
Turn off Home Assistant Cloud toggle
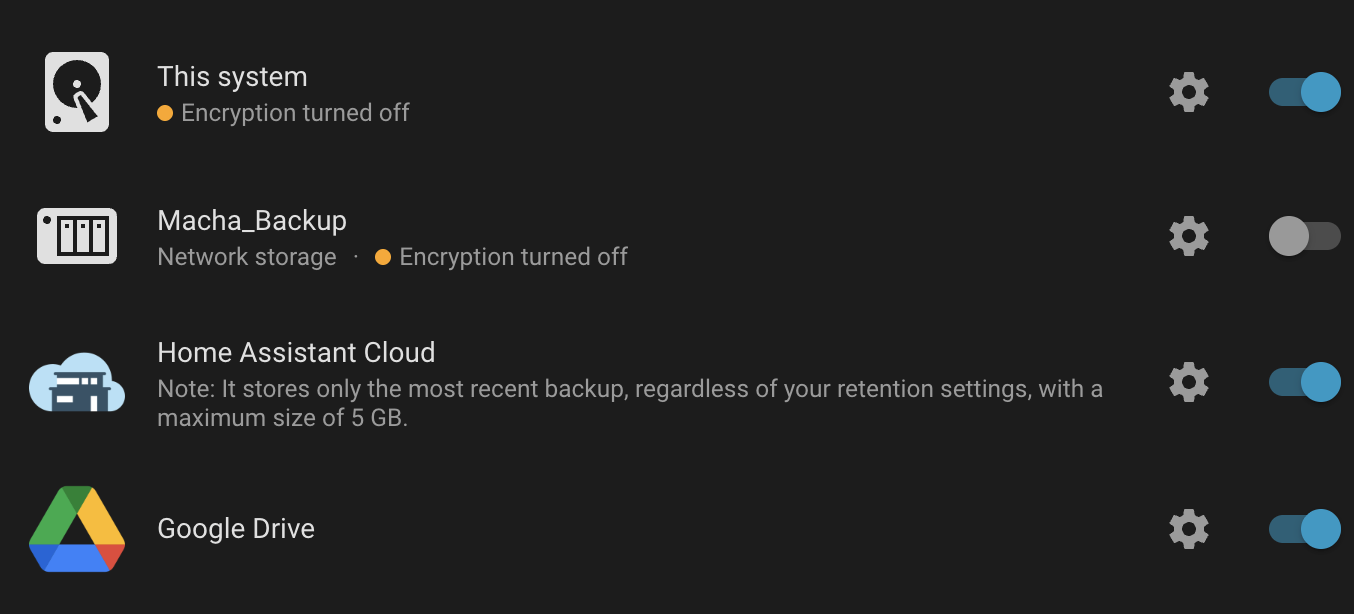(1304, 382)
